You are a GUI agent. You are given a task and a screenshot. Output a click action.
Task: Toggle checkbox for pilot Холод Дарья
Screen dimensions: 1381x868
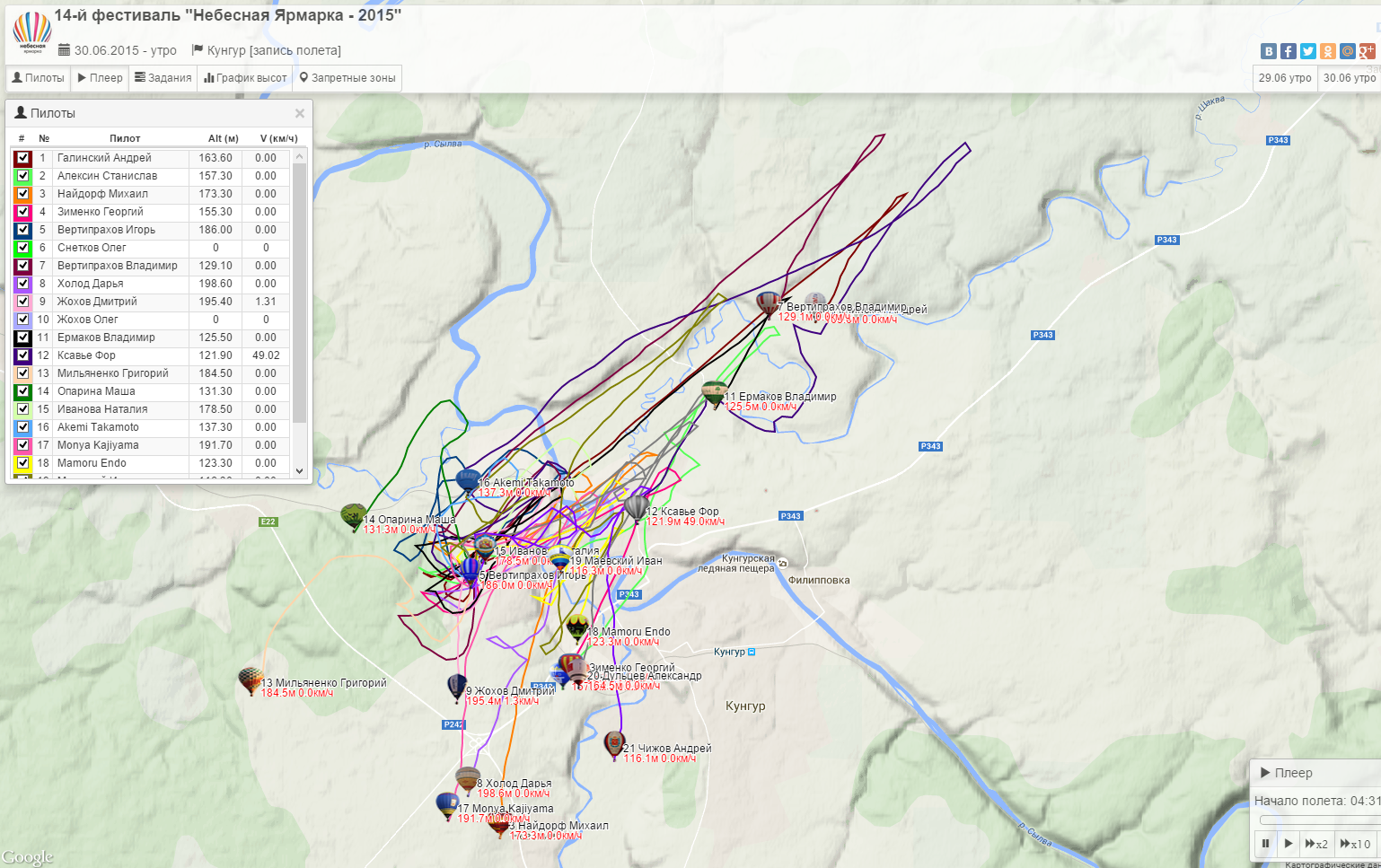pos(23,284)
